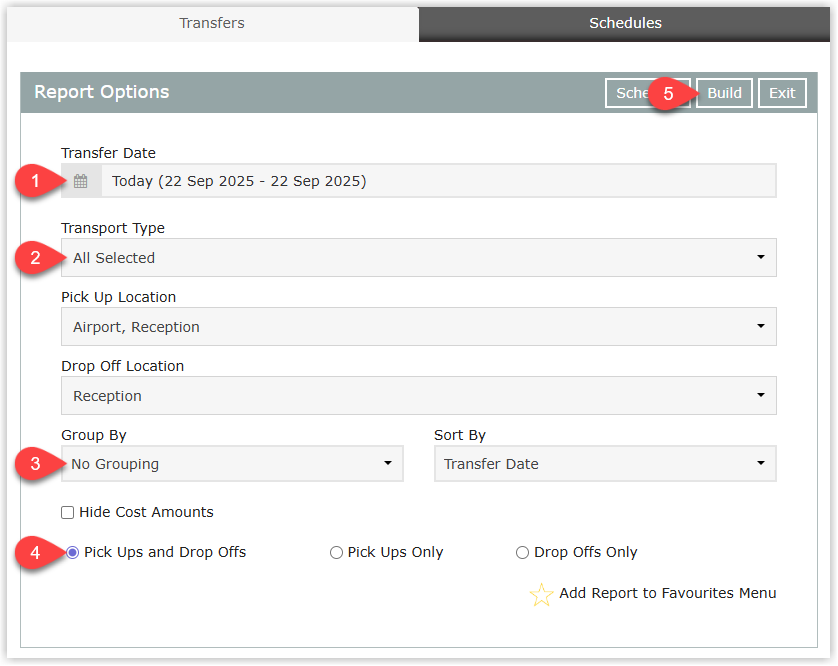Click the Build button
This screenshot has height=666, width=838.
724,93
